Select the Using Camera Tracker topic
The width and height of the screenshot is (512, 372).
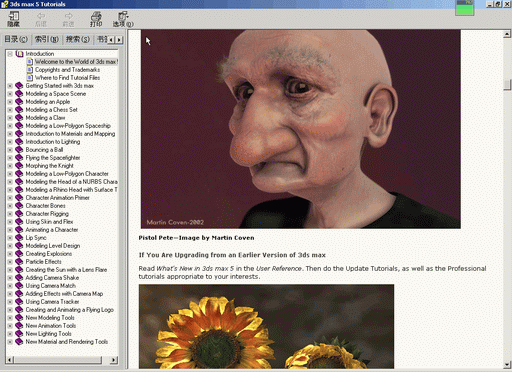click(x=52, y=302)
